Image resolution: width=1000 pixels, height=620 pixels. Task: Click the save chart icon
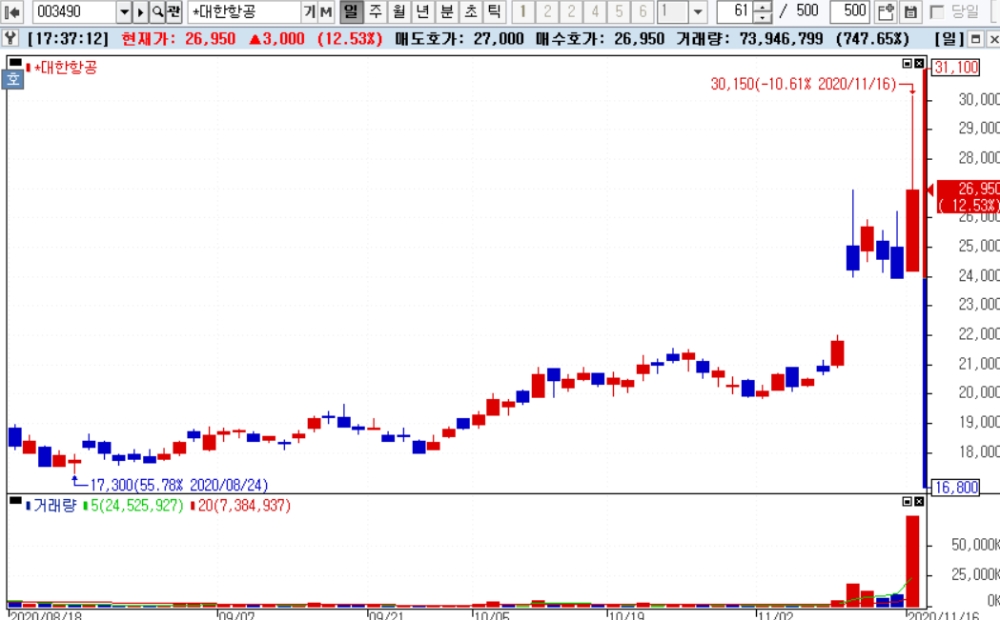pos(910,11)
